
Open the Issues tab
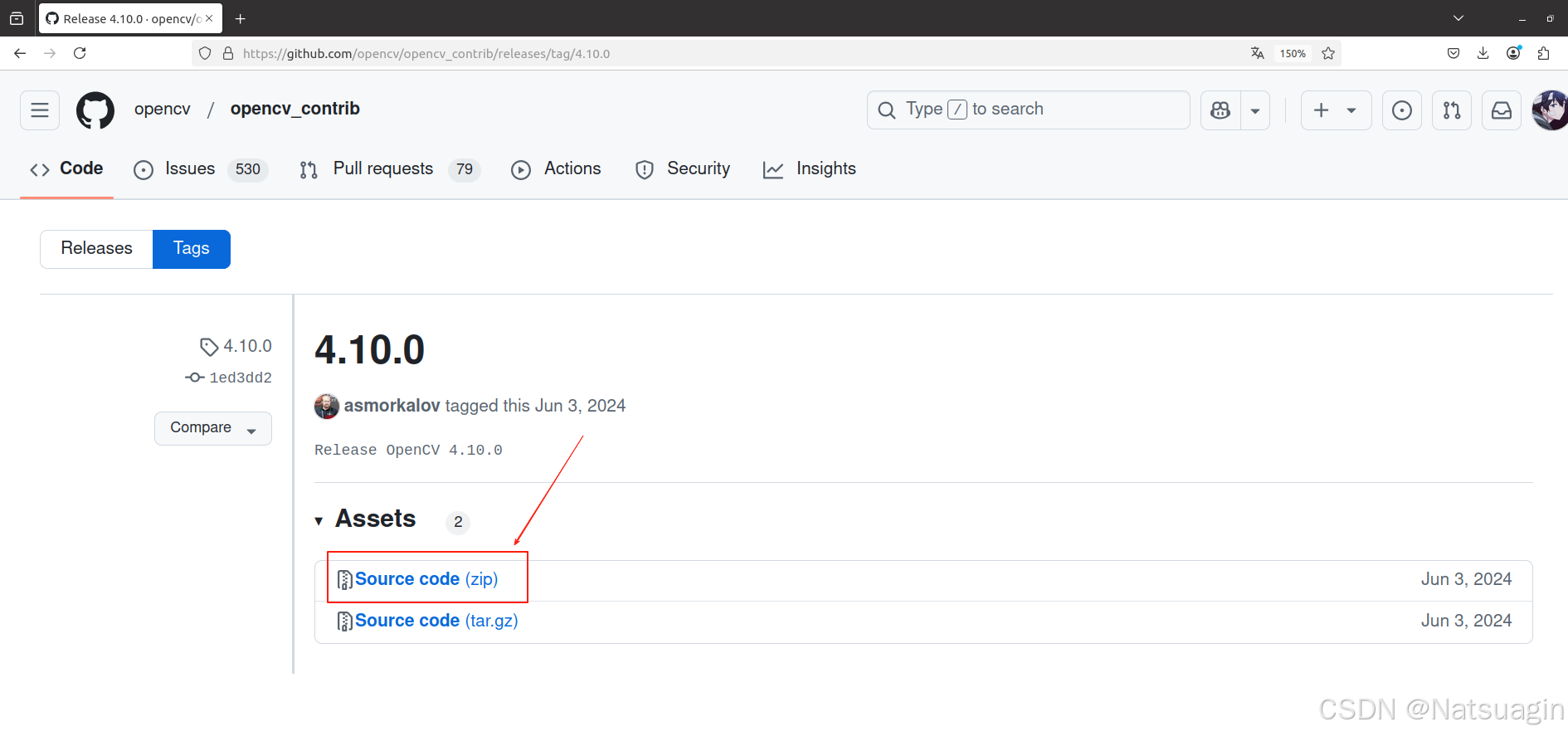(200, 169)
